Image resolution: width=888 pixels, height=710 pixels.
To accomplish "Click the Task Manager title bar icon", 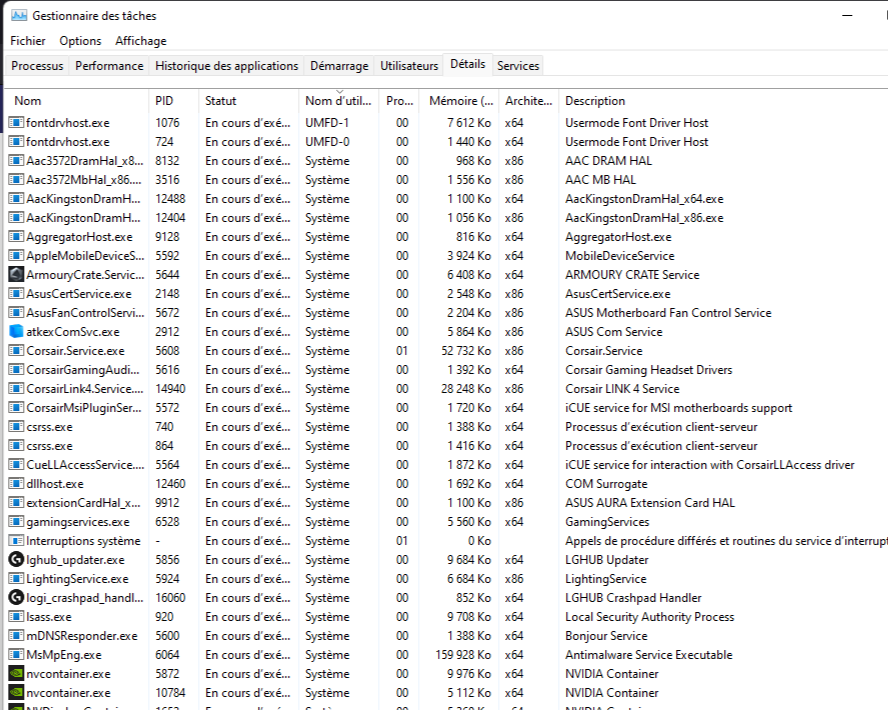I will pyautogui.click(x=19, y=16).
